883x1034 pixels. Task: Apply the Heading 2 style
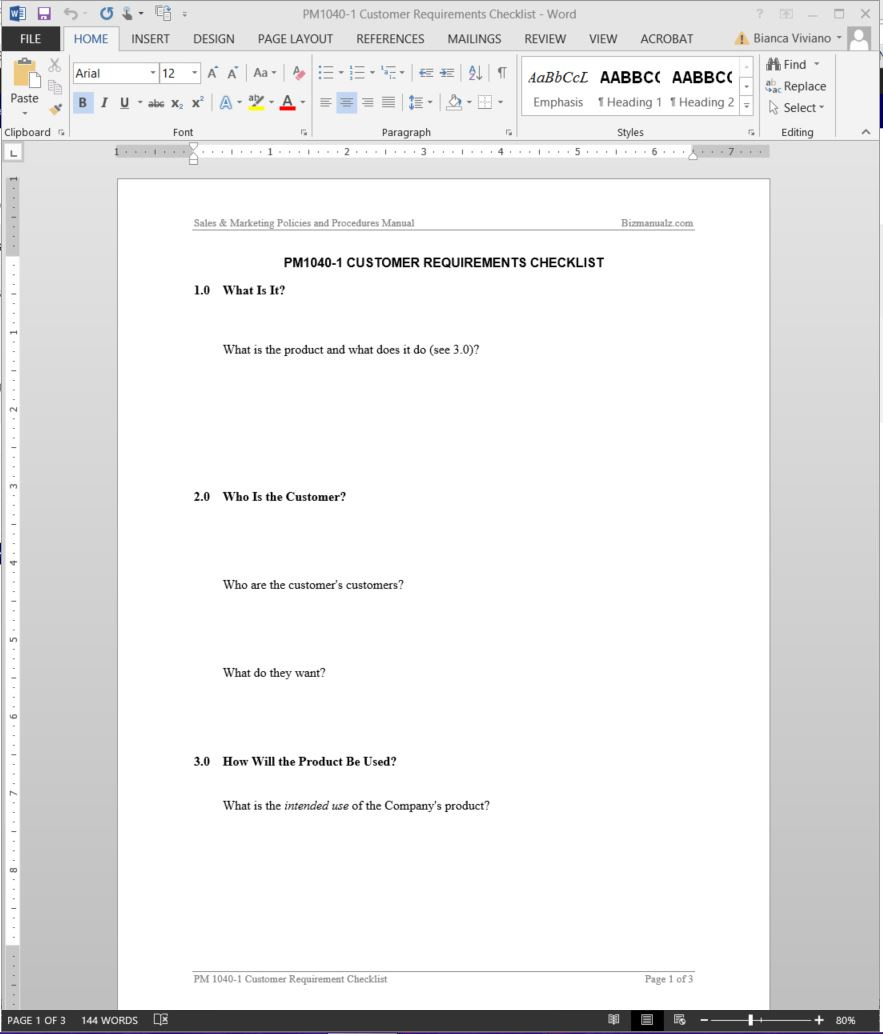[702, 88]
